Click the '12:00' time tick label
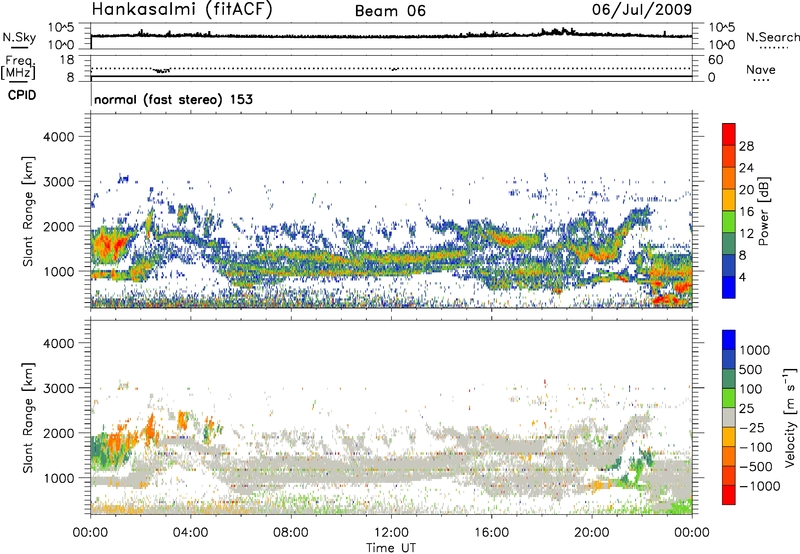This screenshot has height=554, width=800. click(x=391, y=533)
